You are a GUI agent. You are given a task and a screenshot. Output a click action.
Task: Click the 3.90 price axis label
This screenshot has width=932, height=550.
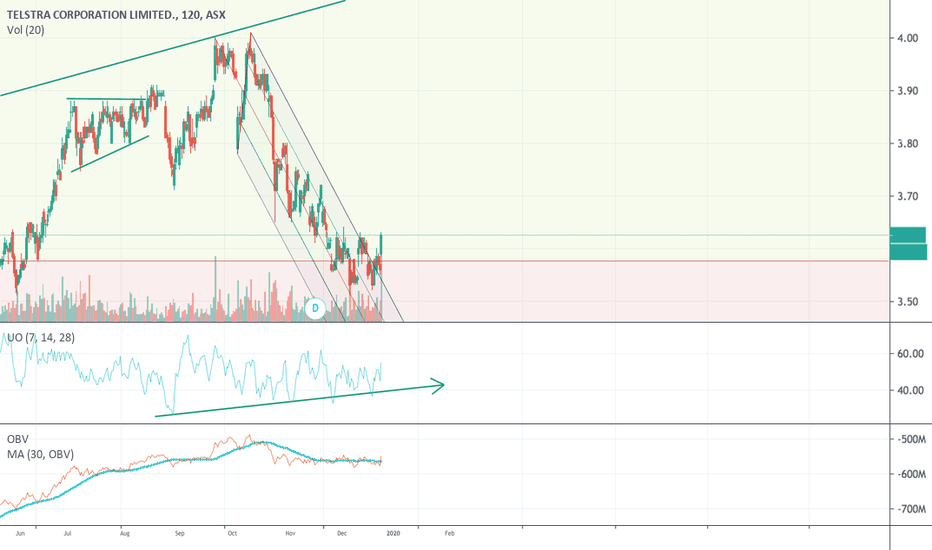[x=908, y=91]
